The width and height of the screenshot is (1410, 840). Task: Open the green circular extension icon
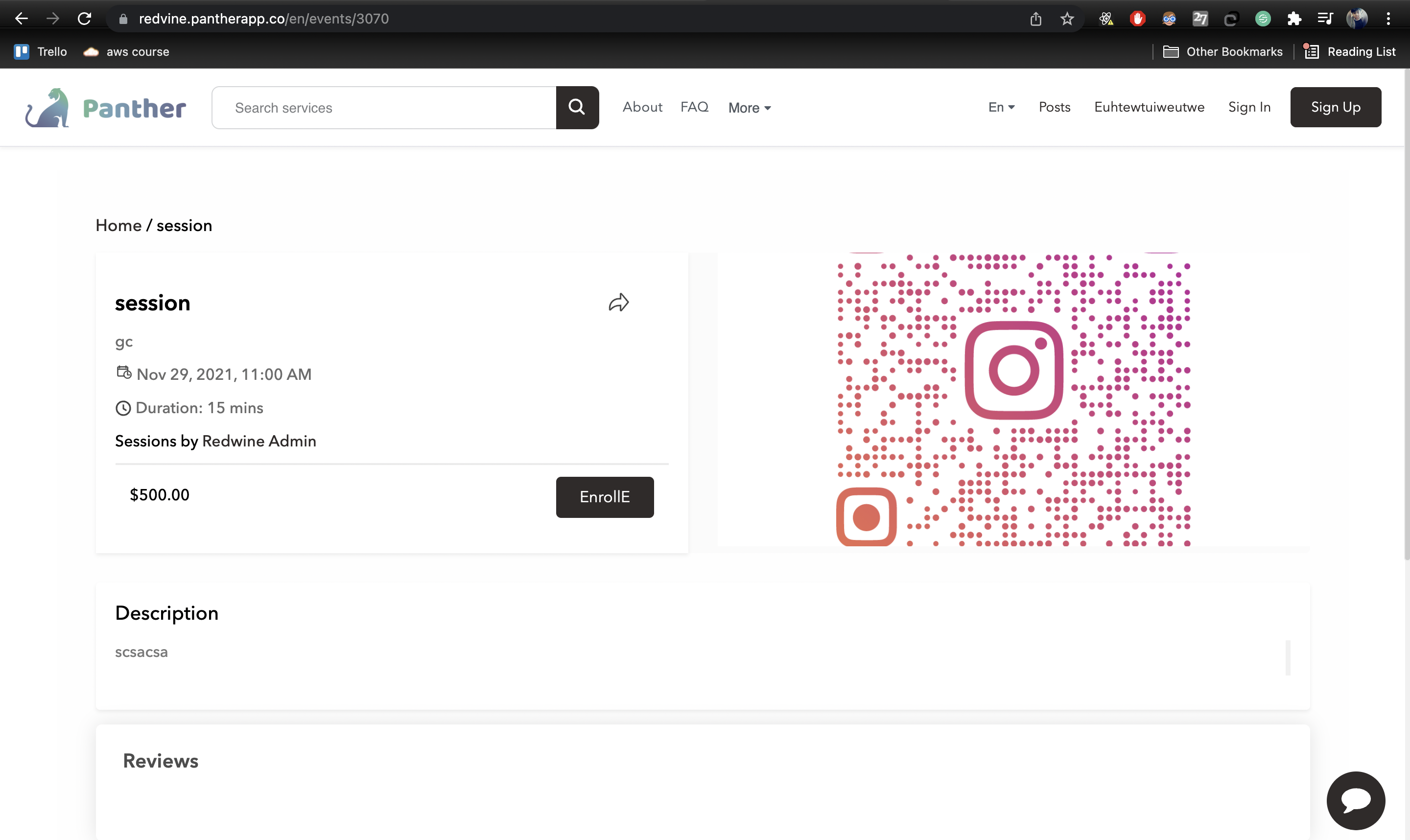pos(1263,19)
